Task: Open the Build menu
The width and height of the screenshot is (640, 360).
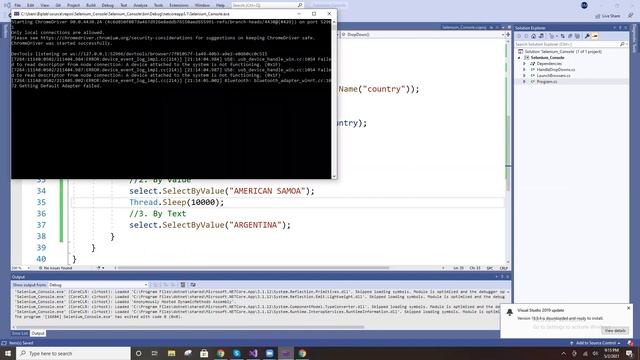Action: click(x=91, y=5)
